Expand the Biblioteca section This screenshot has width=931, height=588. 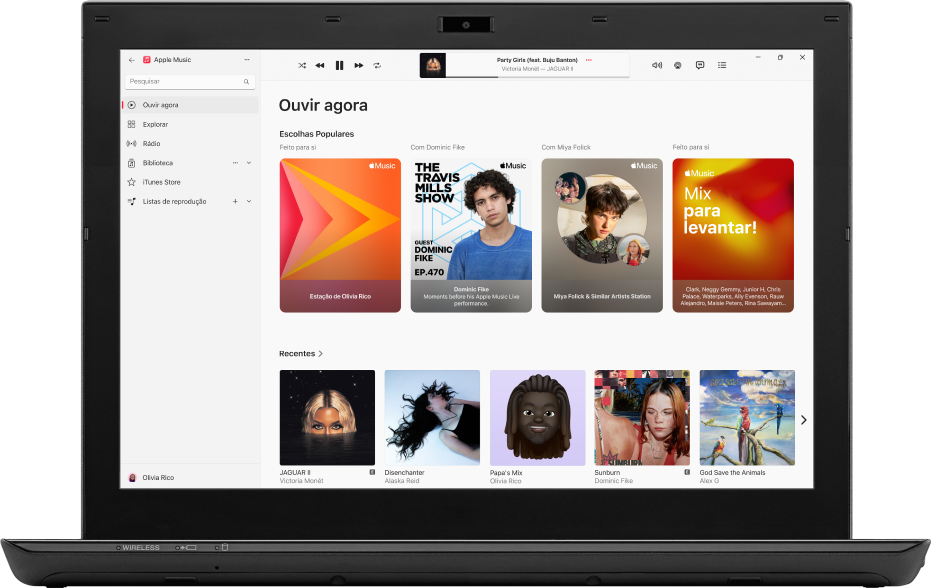point(249,163)
